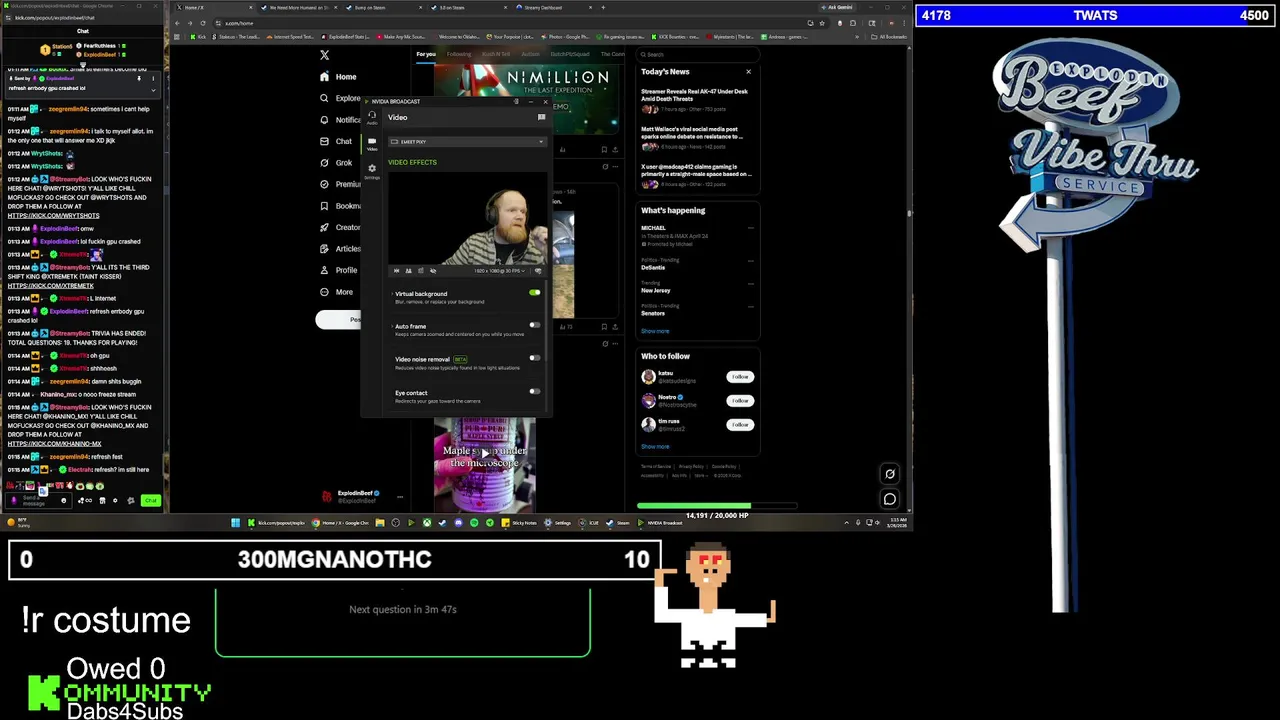Click the feedback icon beside the Video heading
The height and width of the screenshot is (720, 1280).
coord(541,117)
